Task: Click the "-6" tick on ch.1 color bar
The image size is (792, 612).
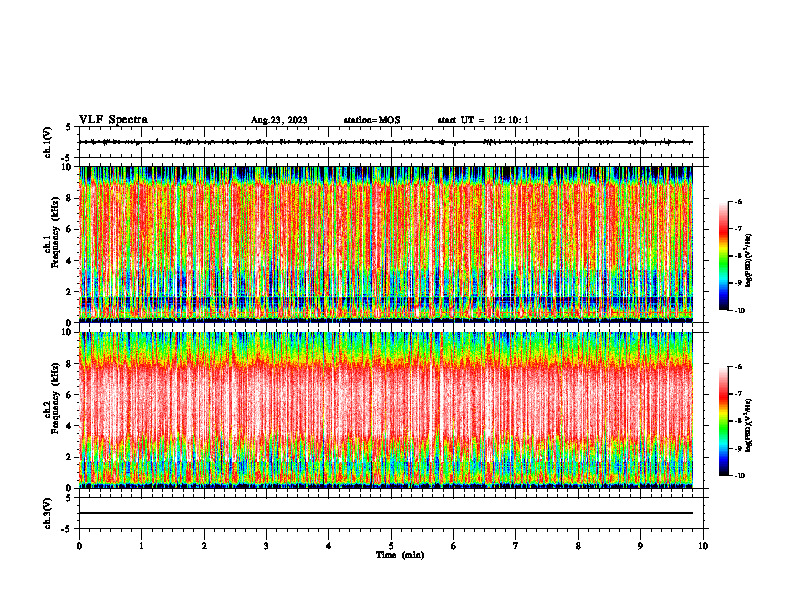Action: (738, 202)
